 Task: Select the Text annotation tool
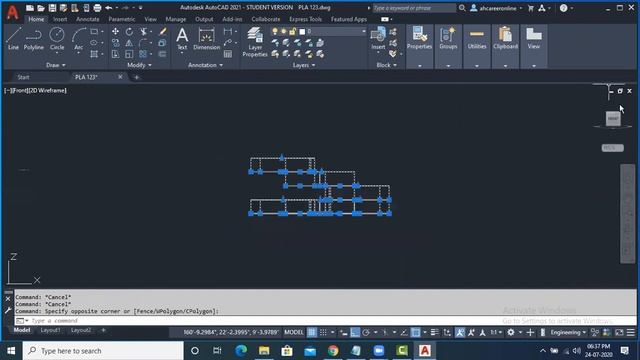point(182,39)
